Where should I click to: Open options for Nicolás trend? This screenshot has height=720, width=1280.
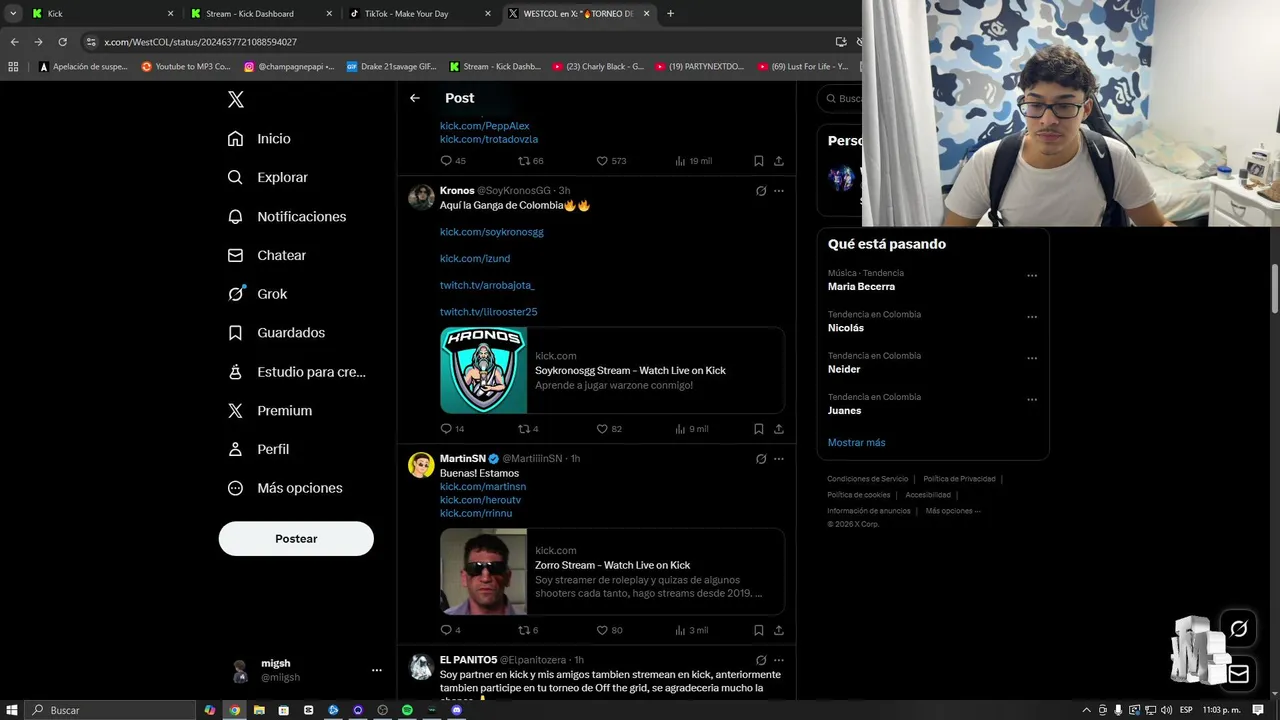pos(1032,317)
